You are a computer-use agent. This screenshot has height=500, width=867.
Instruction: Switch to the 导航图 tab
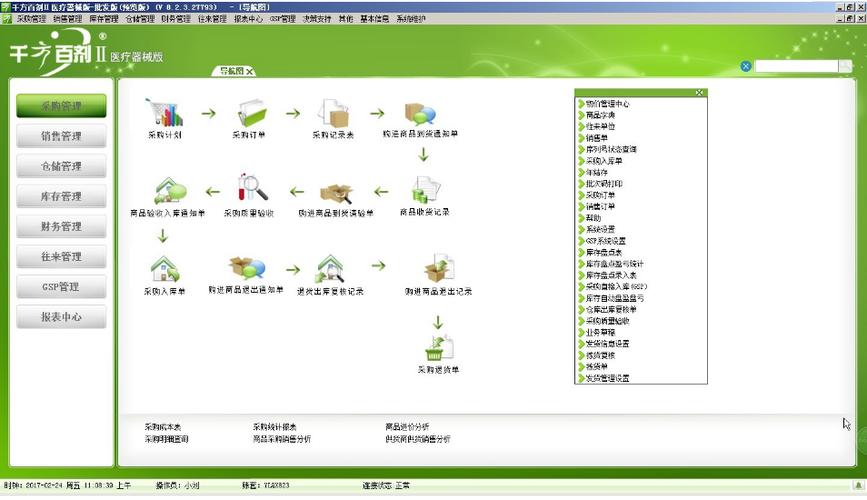pos(231,71)
